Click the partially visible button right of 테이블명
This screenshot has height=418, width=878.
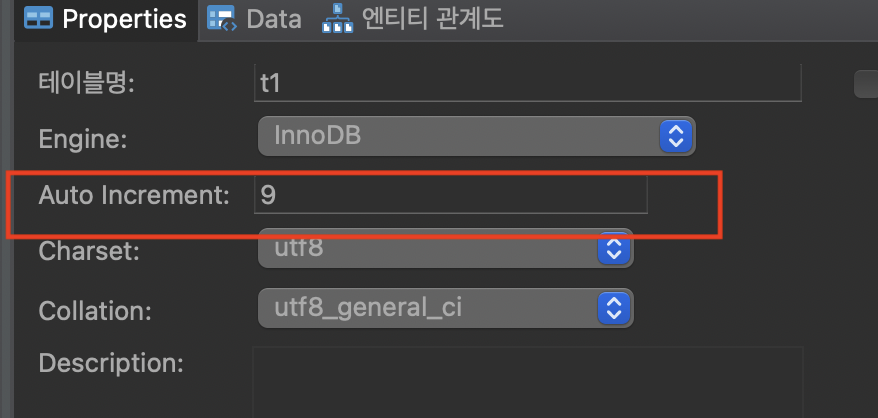(x=866, y=84)
